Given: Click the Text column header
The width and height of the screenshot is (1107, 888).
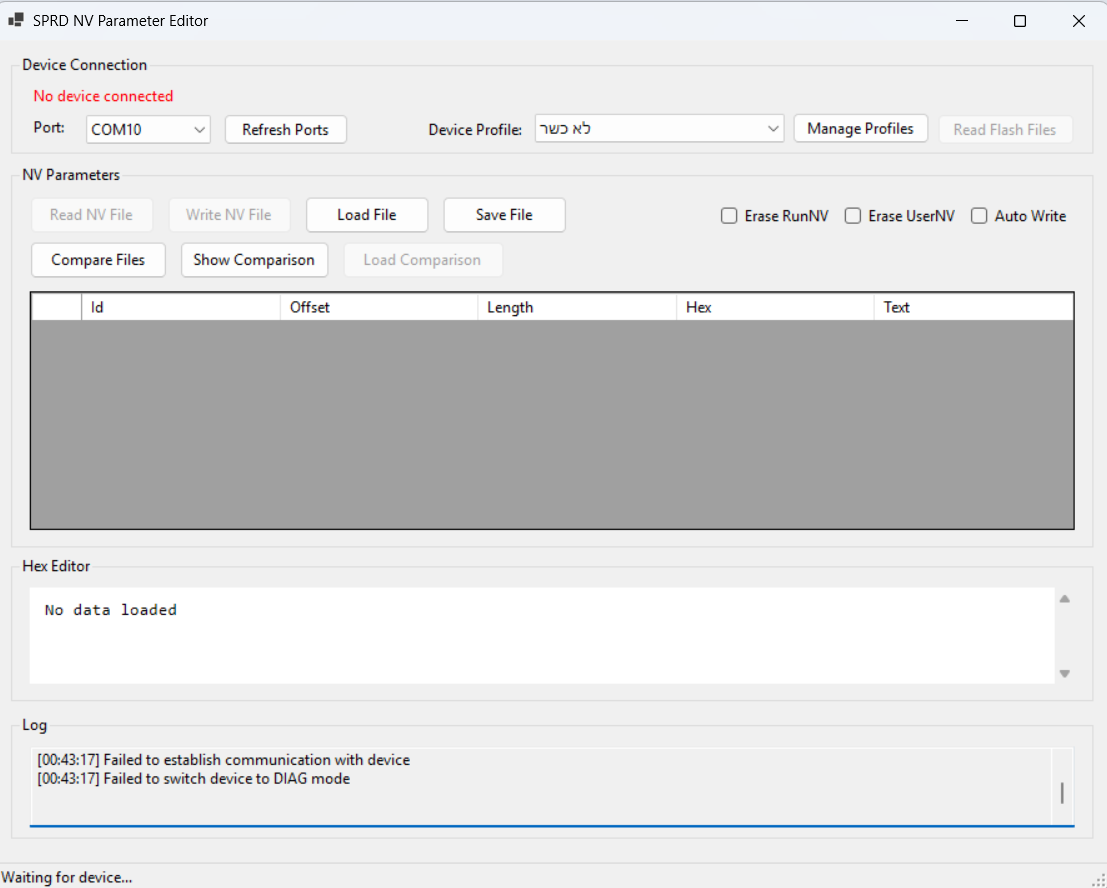Looking at the screenshot, I should 972,307.
